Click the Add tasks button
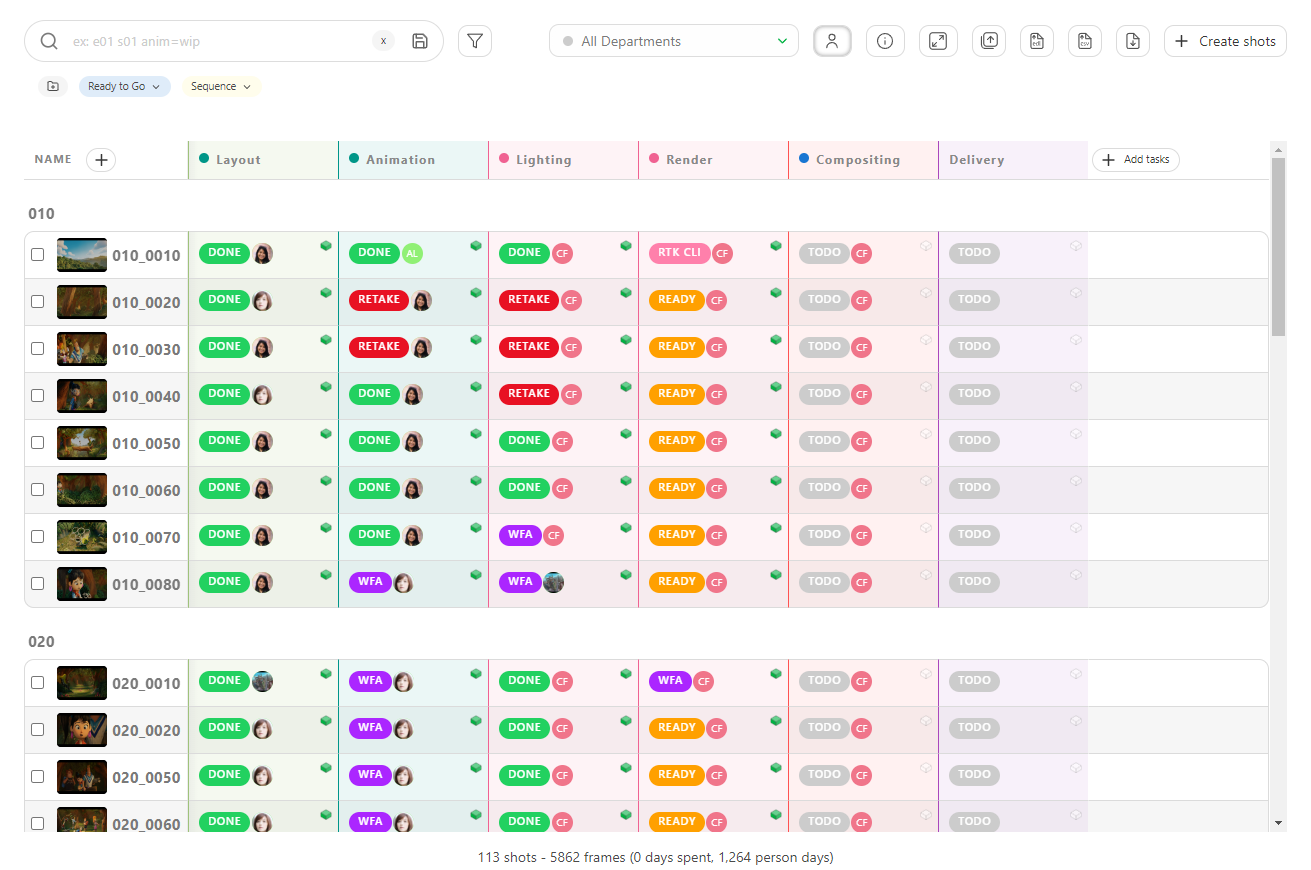Viewport: 1311px width, 870px height. pyautogui.click(x=1136, y=160)
